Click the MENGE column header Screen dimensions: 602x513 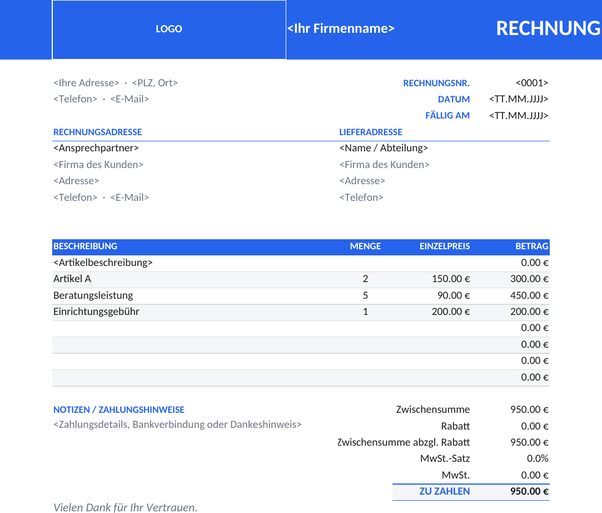click(x=365, y=247)
